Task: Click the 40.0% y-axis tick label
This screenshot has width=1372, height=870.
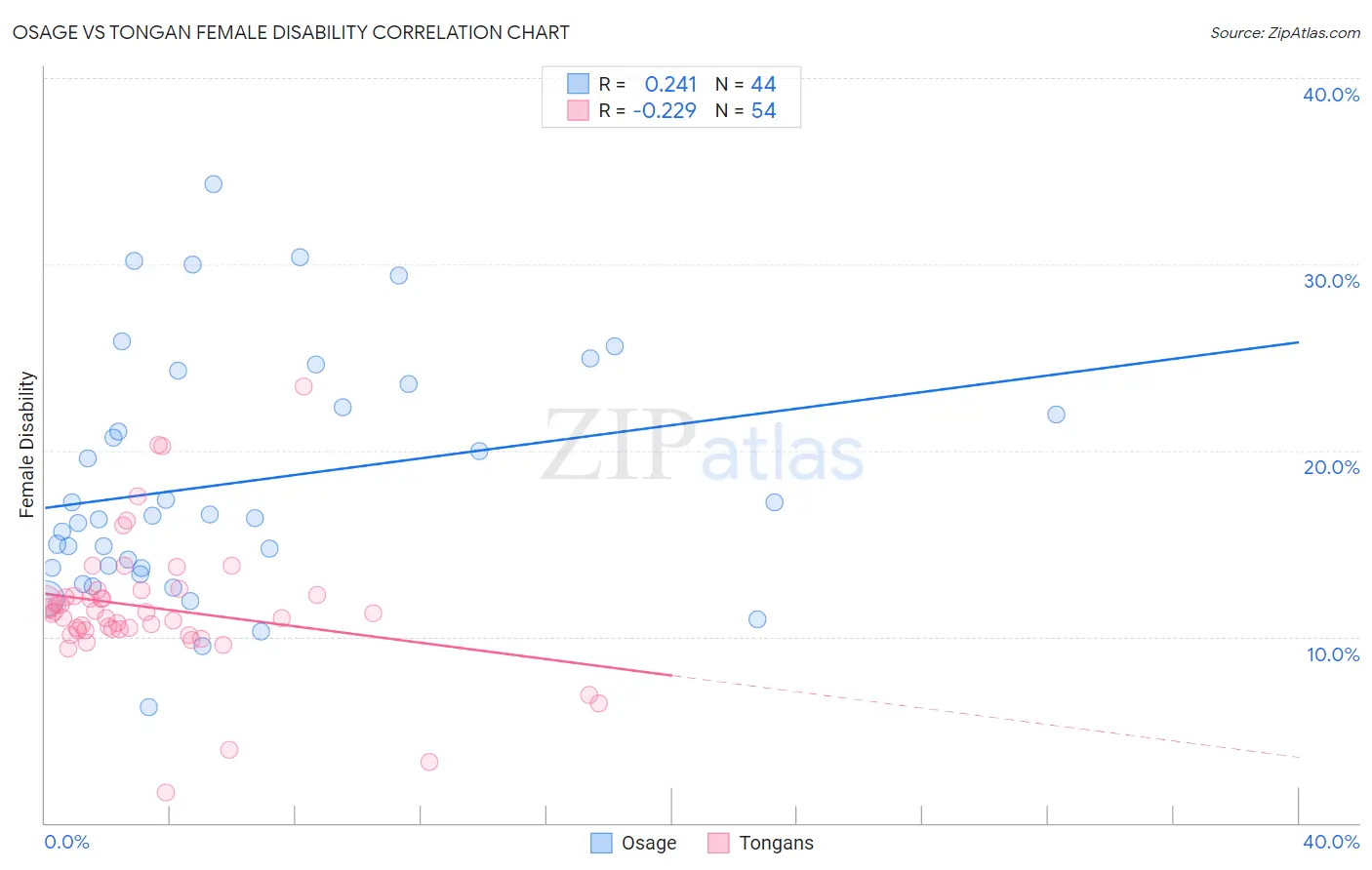Action: (x=1331, y=95)
